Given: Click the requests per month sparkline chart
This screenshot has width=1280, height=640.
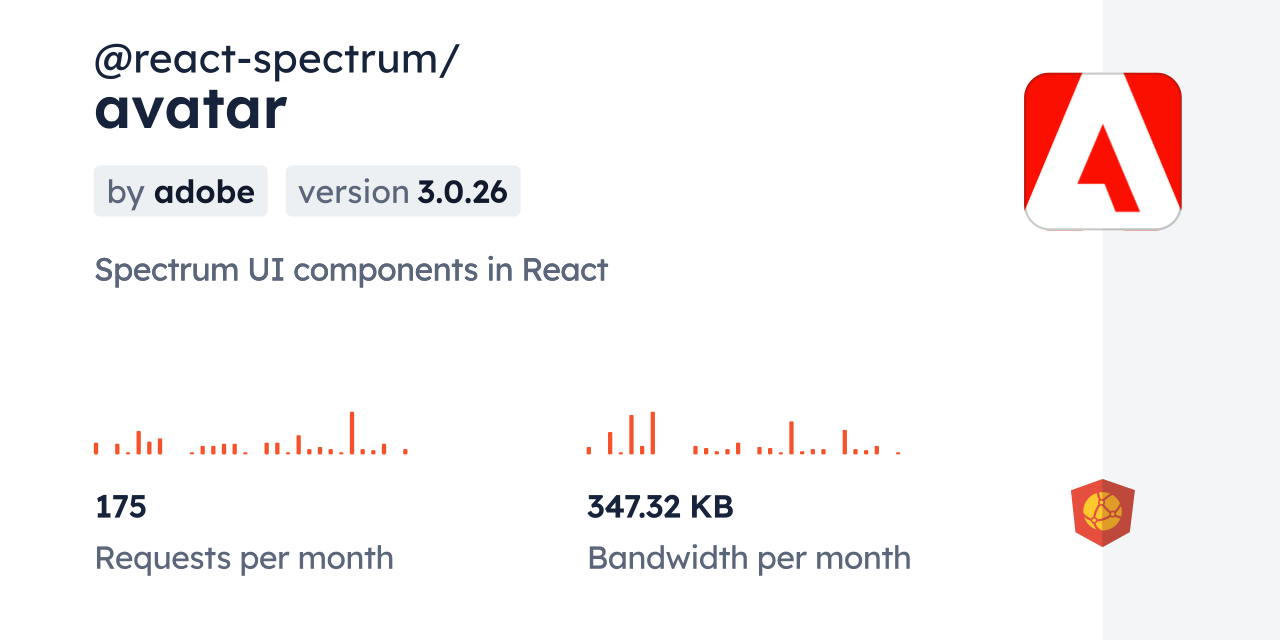Looking at the screenshot, I should pos(251,434).
